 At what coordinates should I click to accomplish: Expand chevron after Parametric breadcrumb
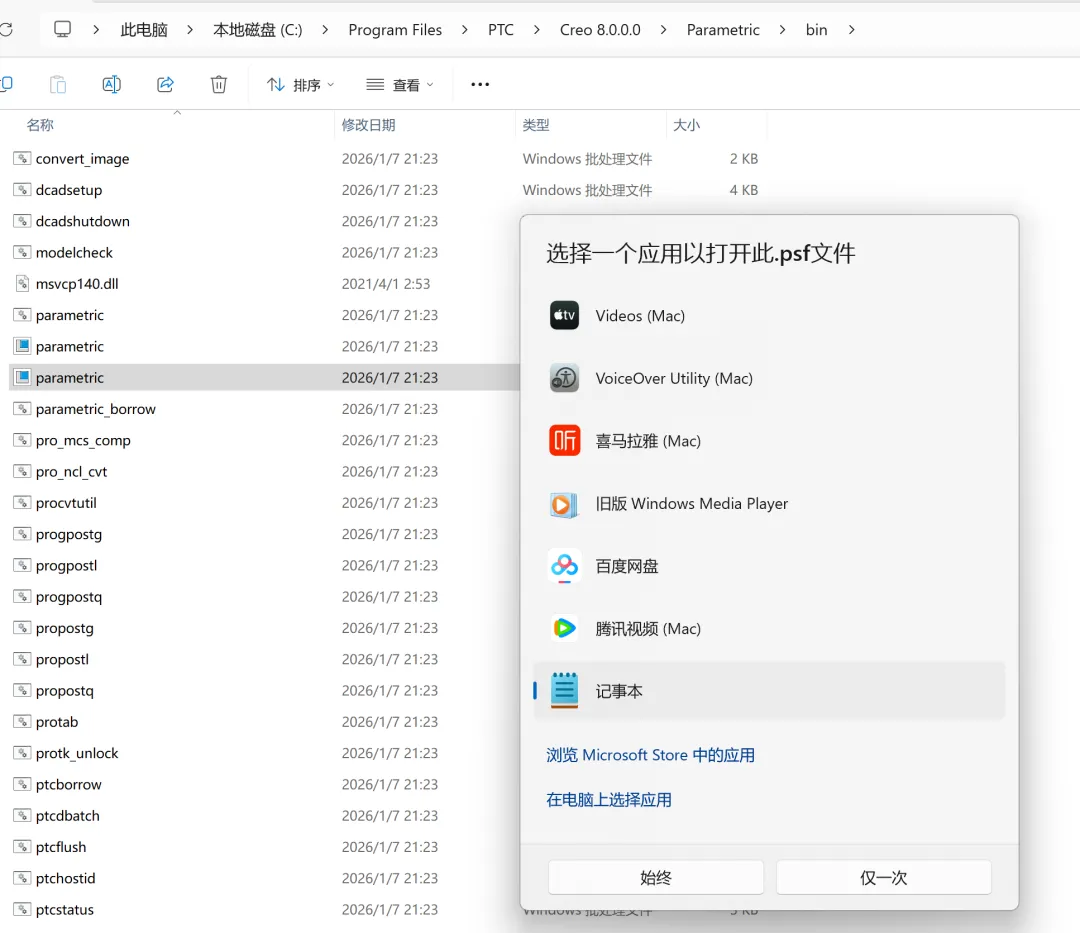pyautogui.click(x=782, y=30)
